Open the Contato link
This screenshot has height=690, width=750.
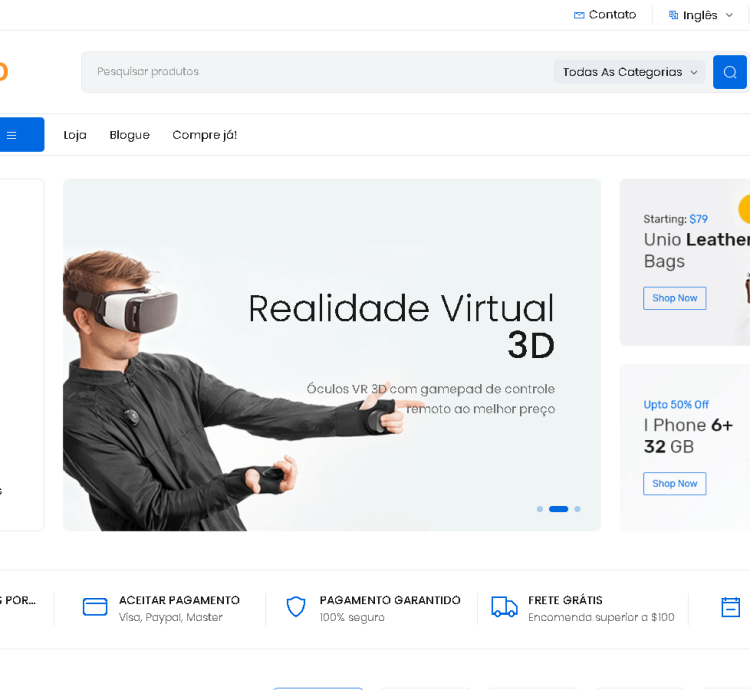click(x=612, y=15)
